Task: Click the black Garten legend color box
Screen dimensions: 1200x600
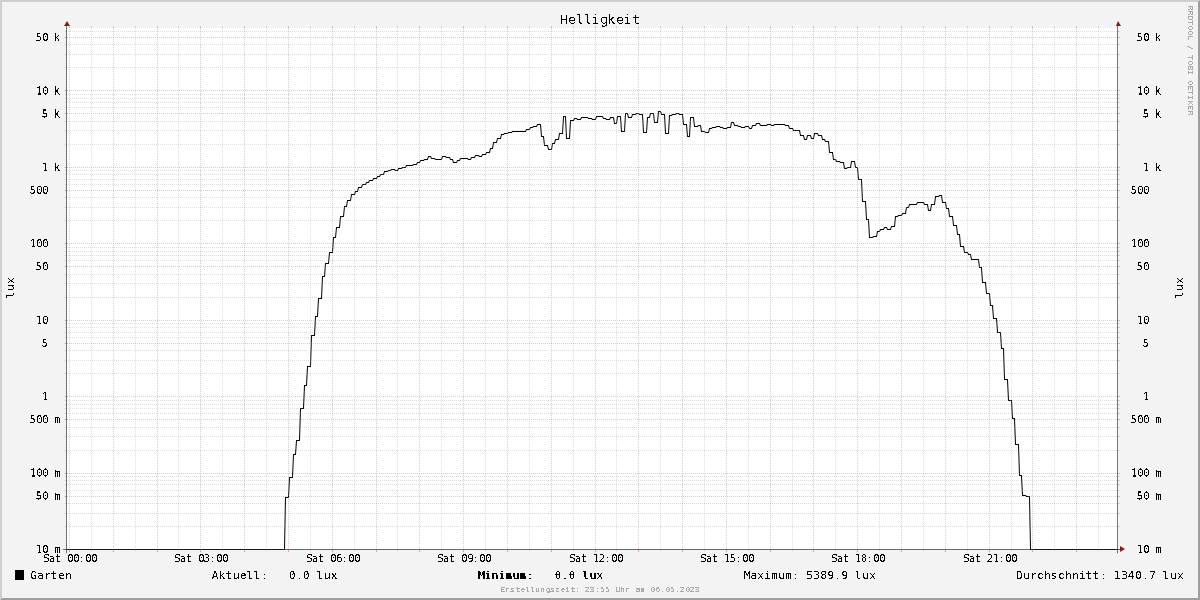Action: coord(19,575)
